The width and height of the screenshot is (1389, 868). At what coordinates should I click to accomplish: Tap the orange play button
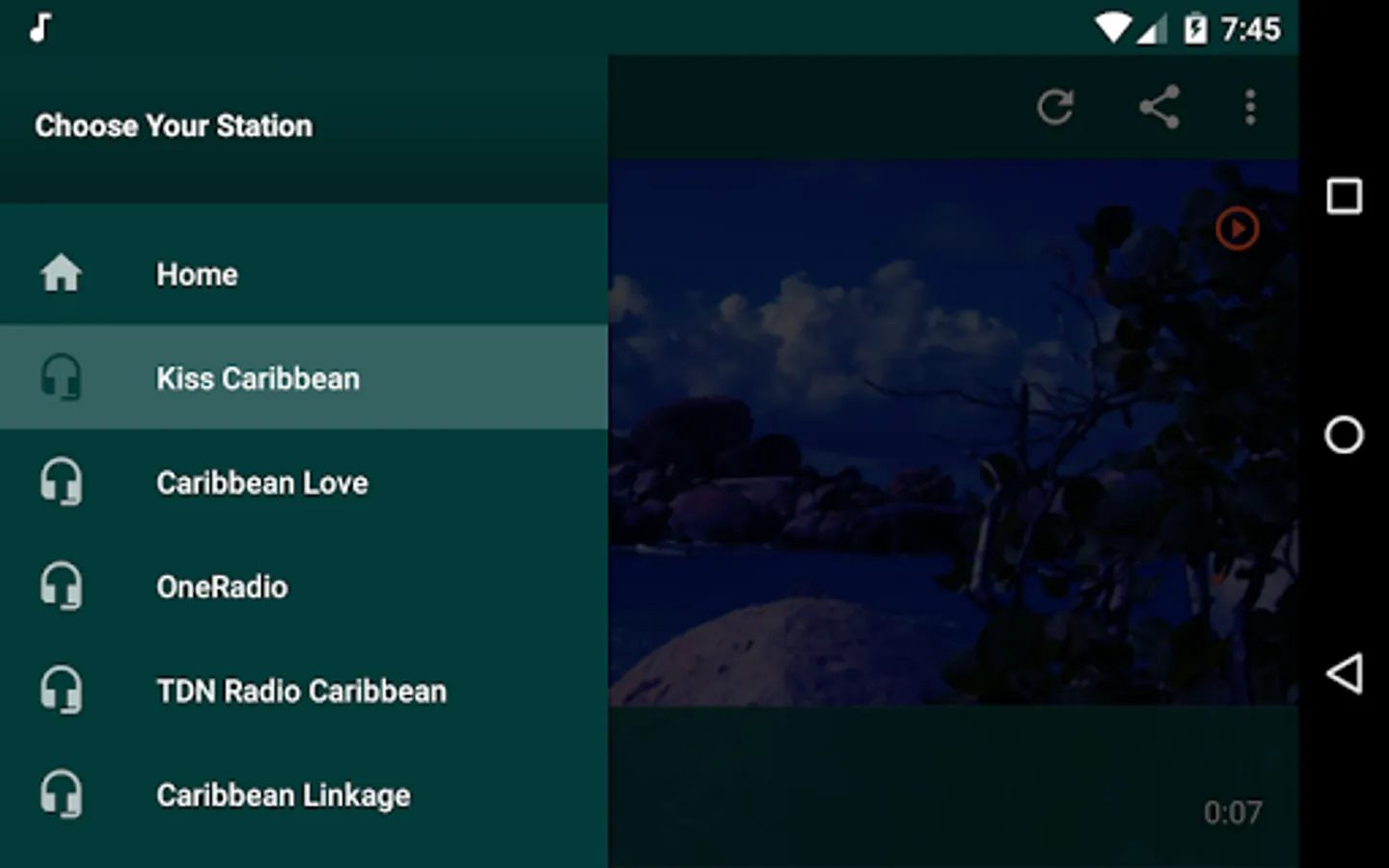pyautogui.click(x=1237, y=229)
